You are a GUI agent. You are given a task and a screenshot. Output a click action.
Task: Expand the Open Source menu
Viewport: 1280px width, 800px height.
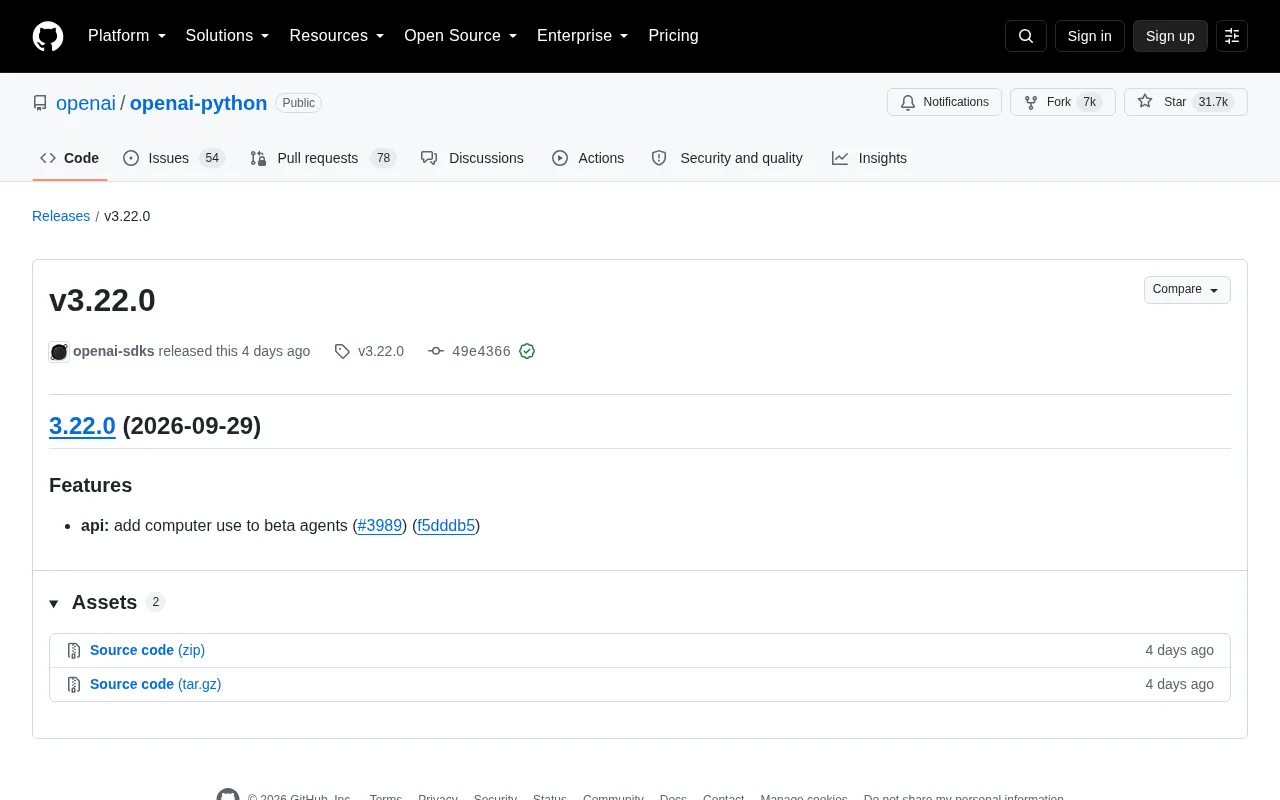click(x=461, y=36)
